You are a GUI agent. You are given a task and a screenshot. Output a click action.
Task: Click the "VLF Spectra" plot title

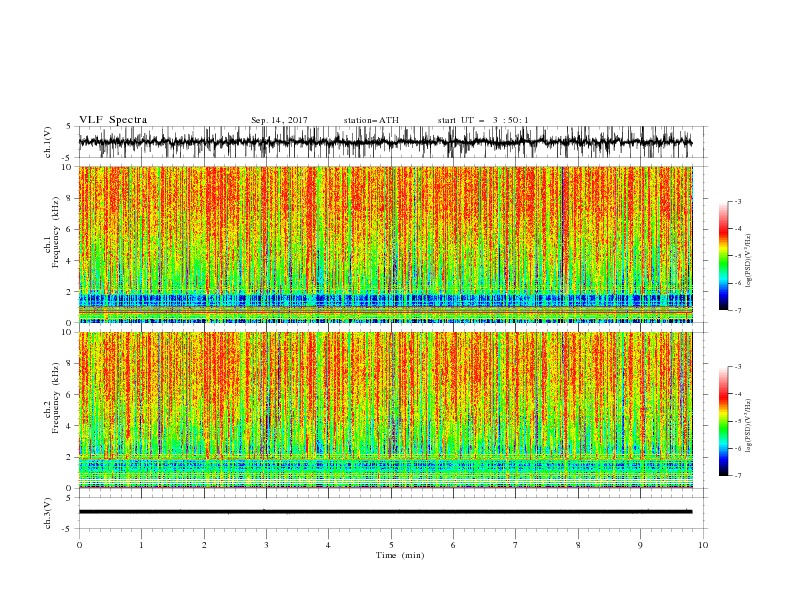coord(113,120)
